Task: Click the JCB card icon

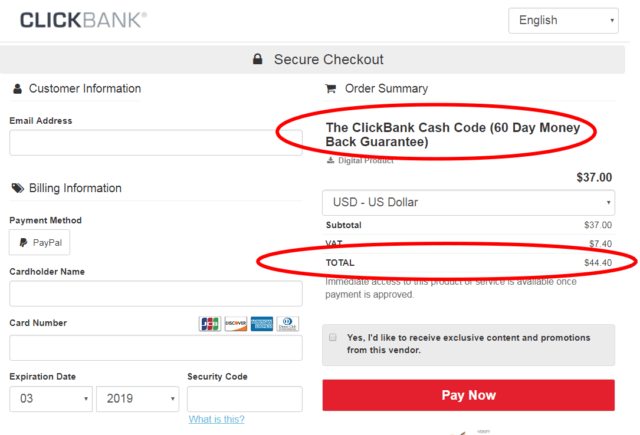Action: (210, 324)
